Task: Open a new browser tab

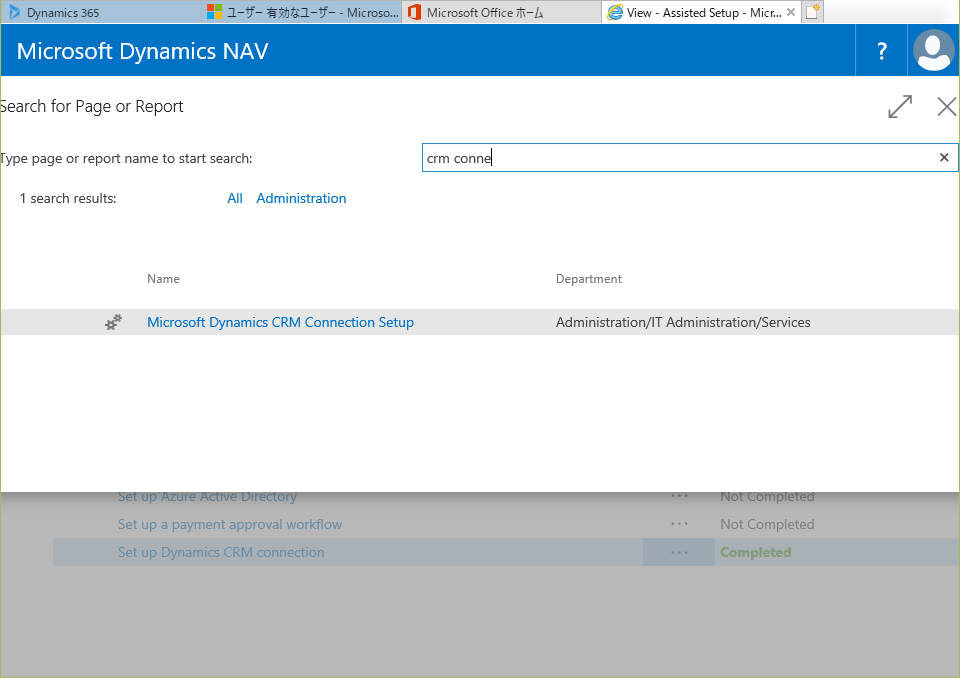Action: click(x=812, y=12)
